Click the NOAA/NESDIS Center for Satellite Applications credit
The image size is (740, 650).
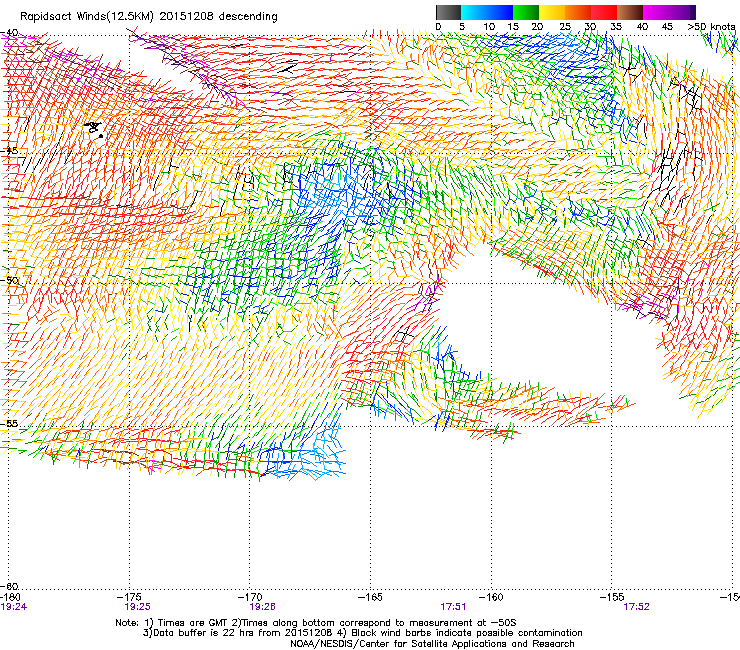432,644
